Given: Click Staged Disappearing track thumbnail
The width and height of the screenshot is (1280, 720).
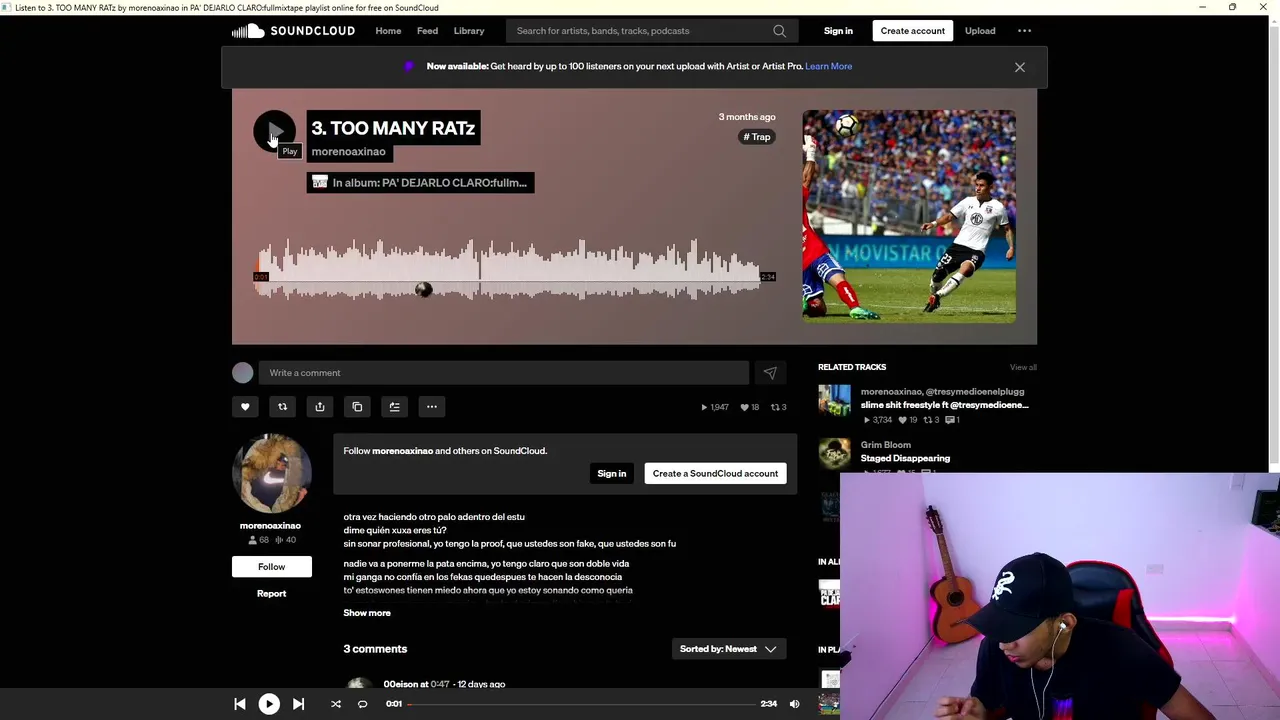Looking at the screenshot, I should pos(834,454).
